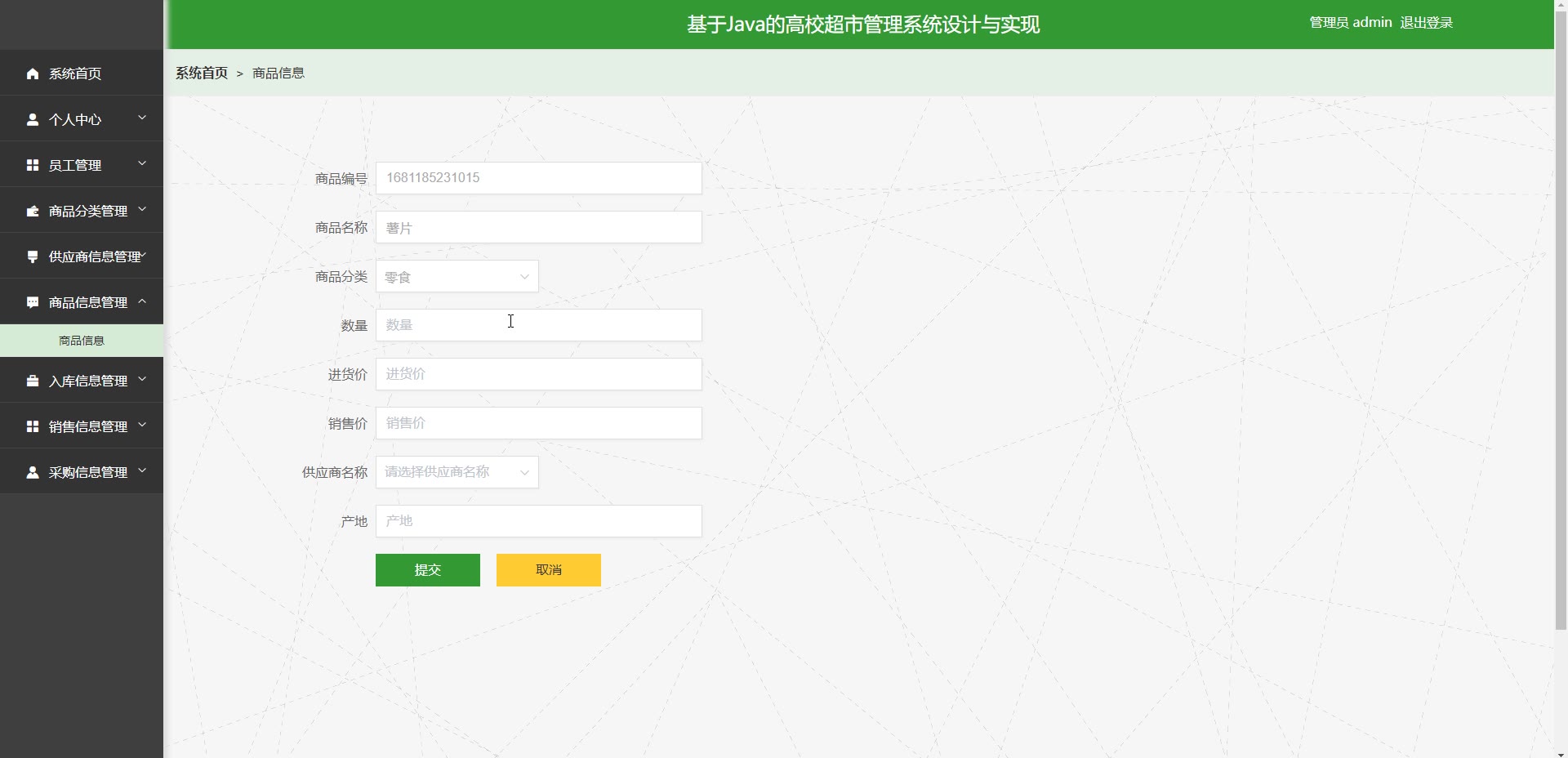Click the vertical page scrollbar
The image size is (1568, 758).
(x=1561, y=321)
